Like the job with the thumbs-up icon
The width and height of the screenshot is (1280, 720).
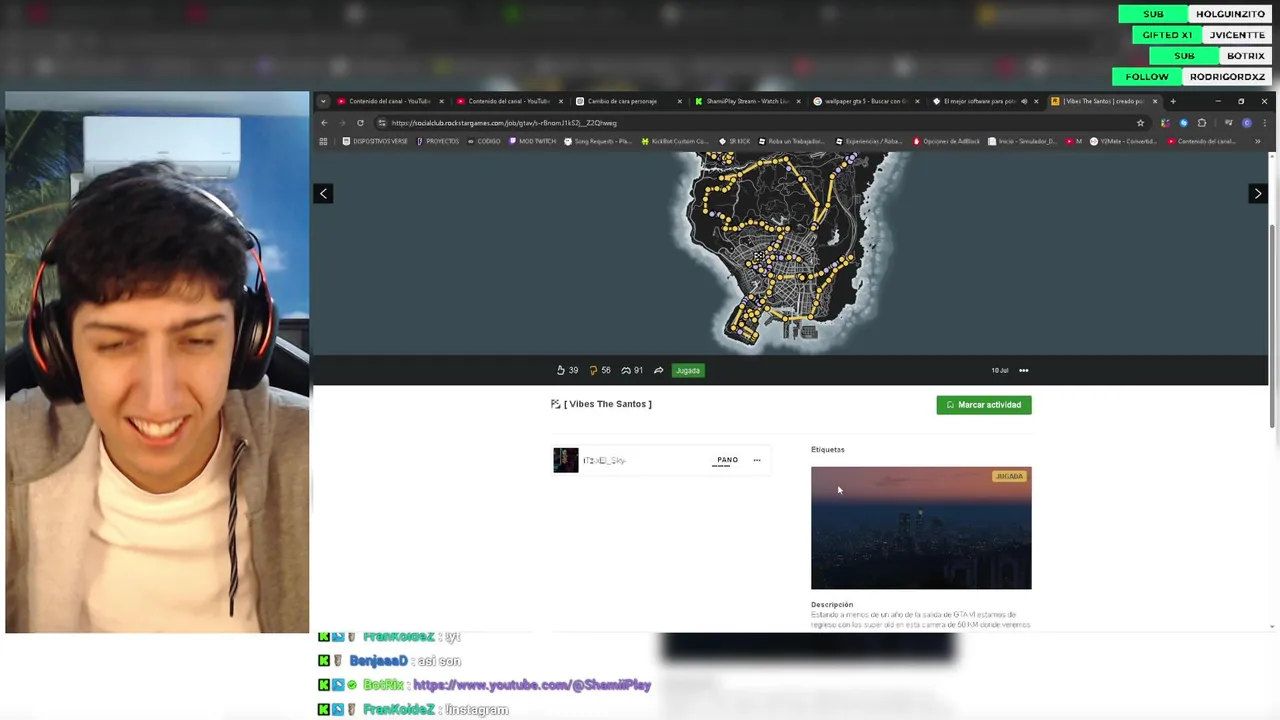click(x=561, y=370)
